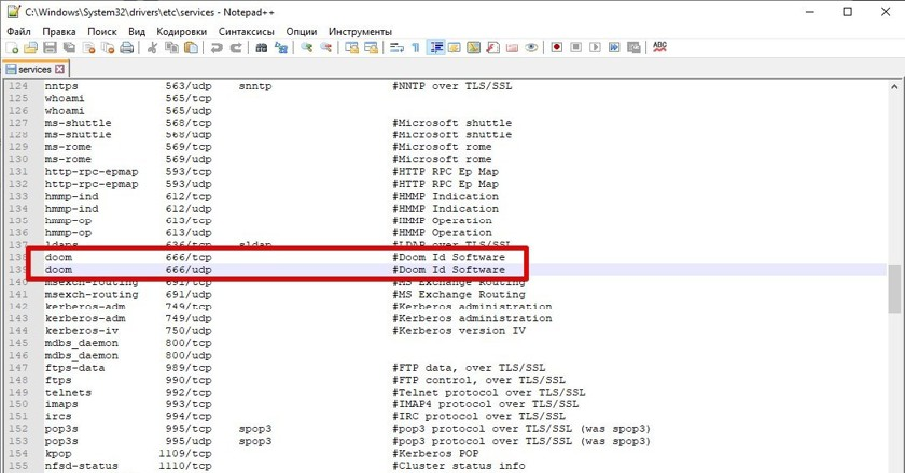The image size is (907, 473).
Task: Open the Файл menu
Action: pos(19,31)
